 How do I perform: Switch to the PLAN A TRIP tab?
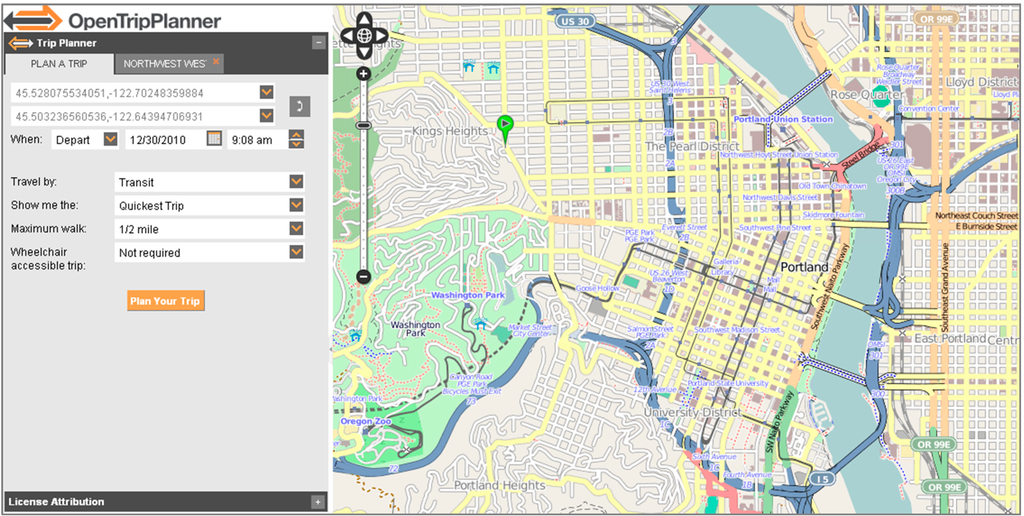click(59, 64)
